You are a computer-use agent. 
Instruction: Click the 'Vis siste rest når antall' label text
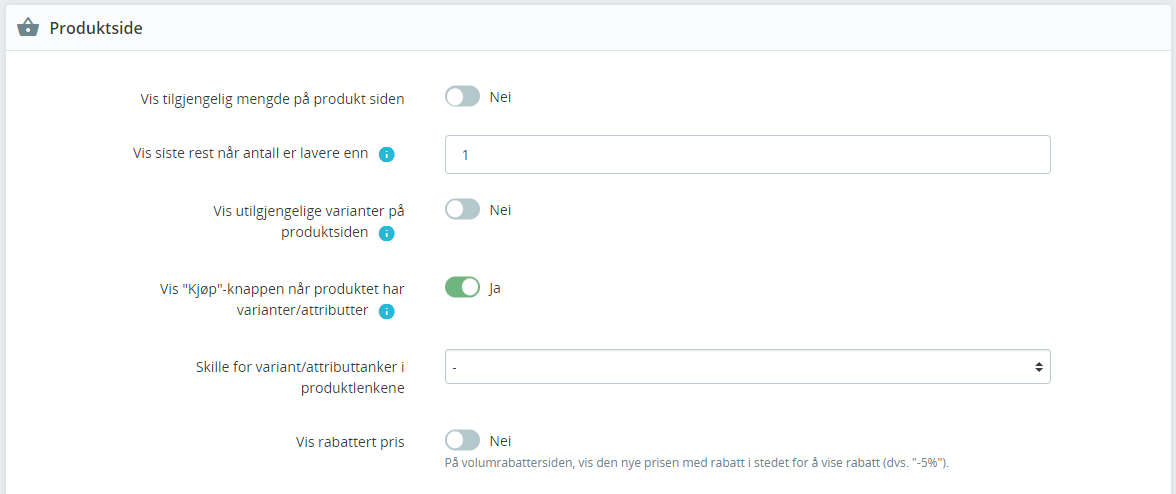[250, 154]
